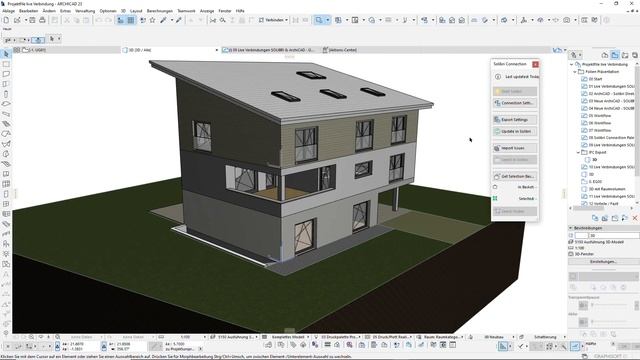The width and height of the screenshot is (640, 360).
Task: Click the Solibri Connection info icon
Action: pyautogui.click(x=498, y=76)
